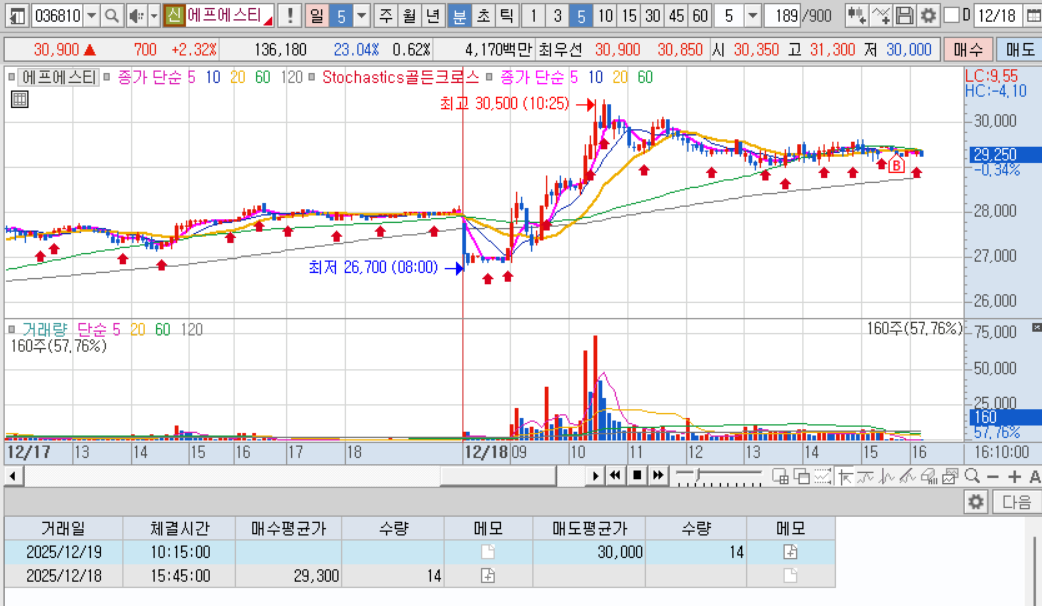The height and width of the screenshot is (606, 1042).
Task: Open buy memo icon for 2025/12/18 row
Action: pos(488,575)
